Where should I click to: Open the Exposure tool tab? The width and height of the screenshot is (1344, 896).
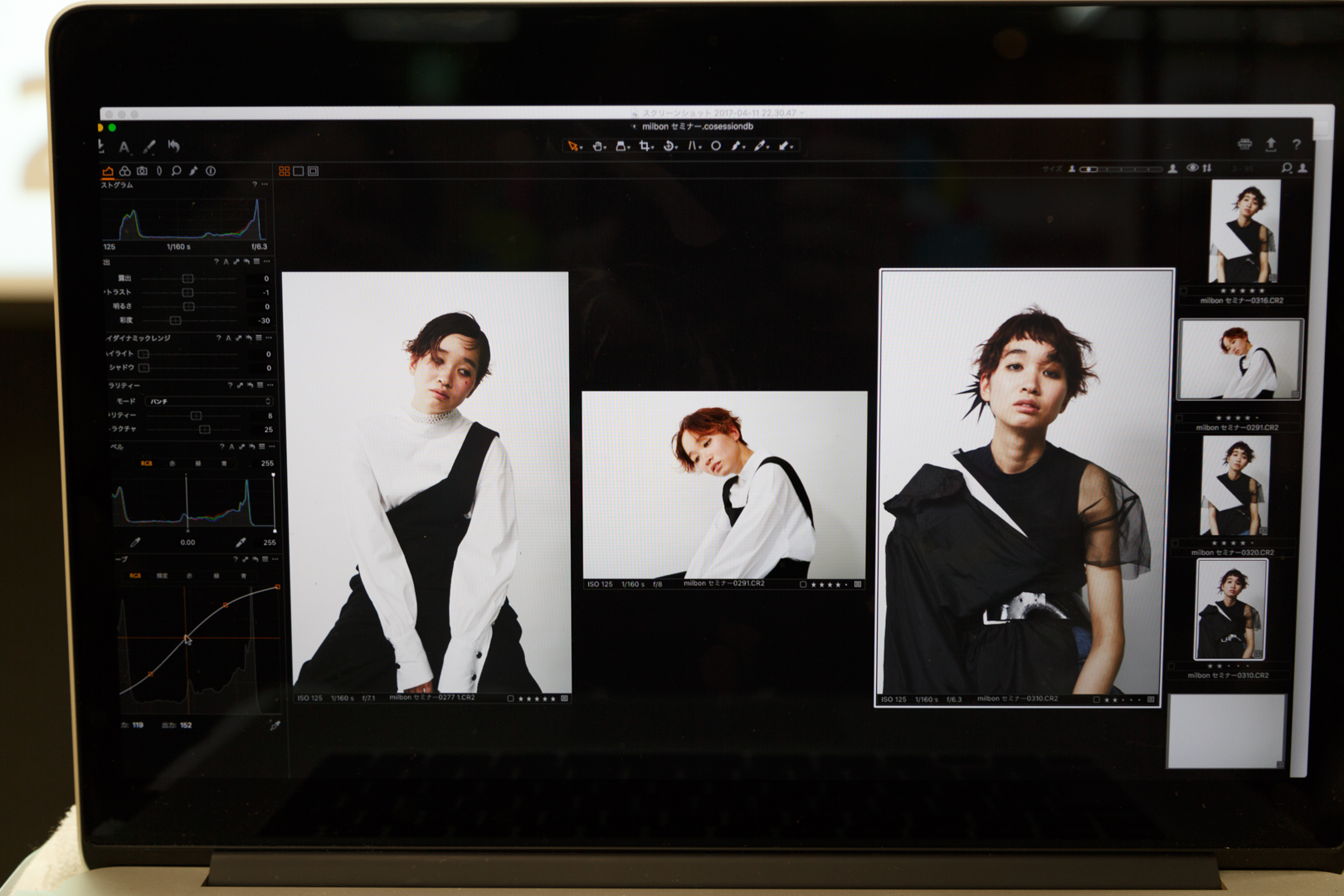[x=108, y=171]
